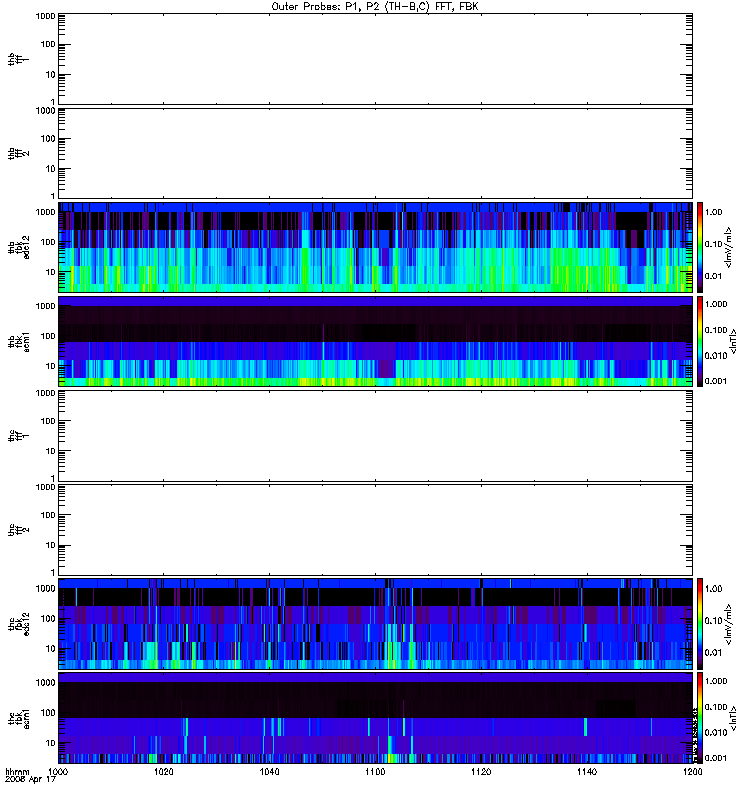Select the "1120" time label on x-axis
The width and height of the screenshot is (750, 800).
click(x=481, y=771)
